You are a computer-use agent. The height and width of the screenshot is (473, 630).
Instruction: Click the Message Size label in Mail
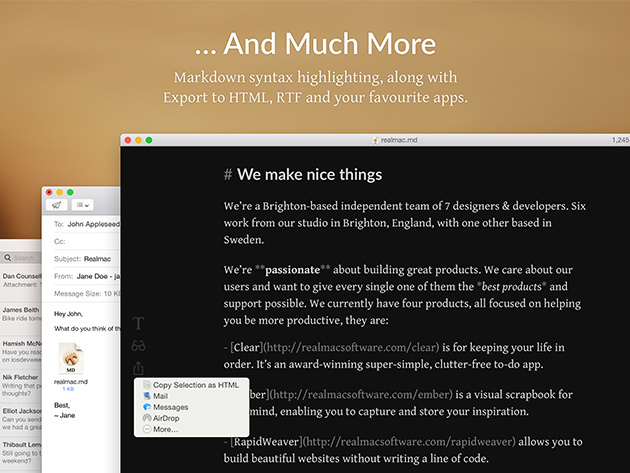click(78, 293)
